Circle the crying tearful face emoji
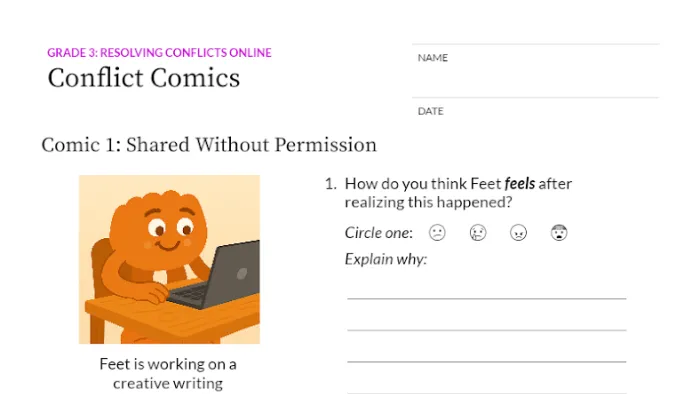Screen dimensions: 700x394 [478, 232]
